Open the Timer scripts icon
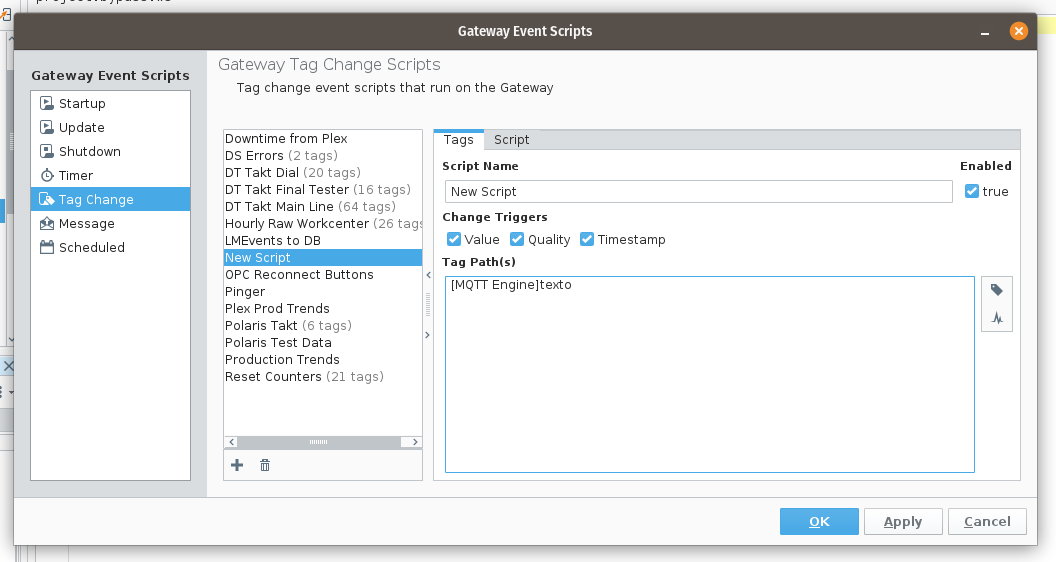1056x562 pixels. 47,175
